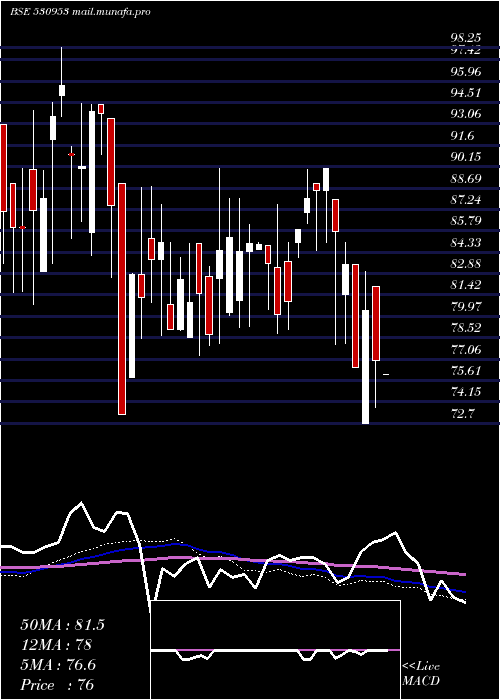Select the 88.69 price axis label
This screenshot has width=500, height=700.
[466, 179]
